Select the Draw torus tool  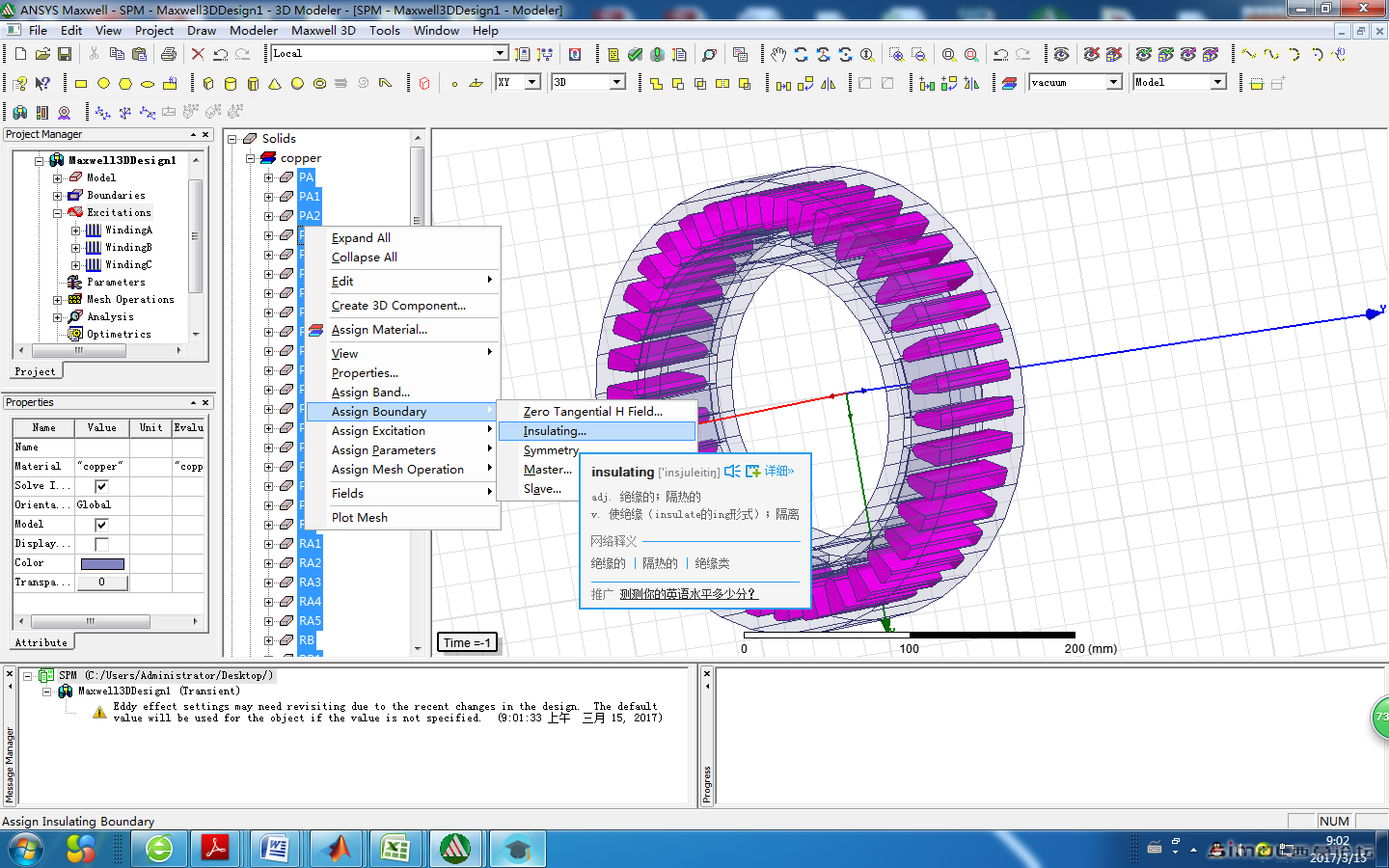(319, 83)
